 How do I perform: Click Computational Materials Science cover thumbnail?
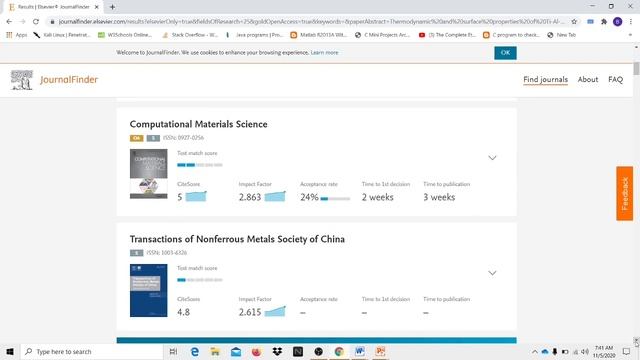[x=149, y=174]
